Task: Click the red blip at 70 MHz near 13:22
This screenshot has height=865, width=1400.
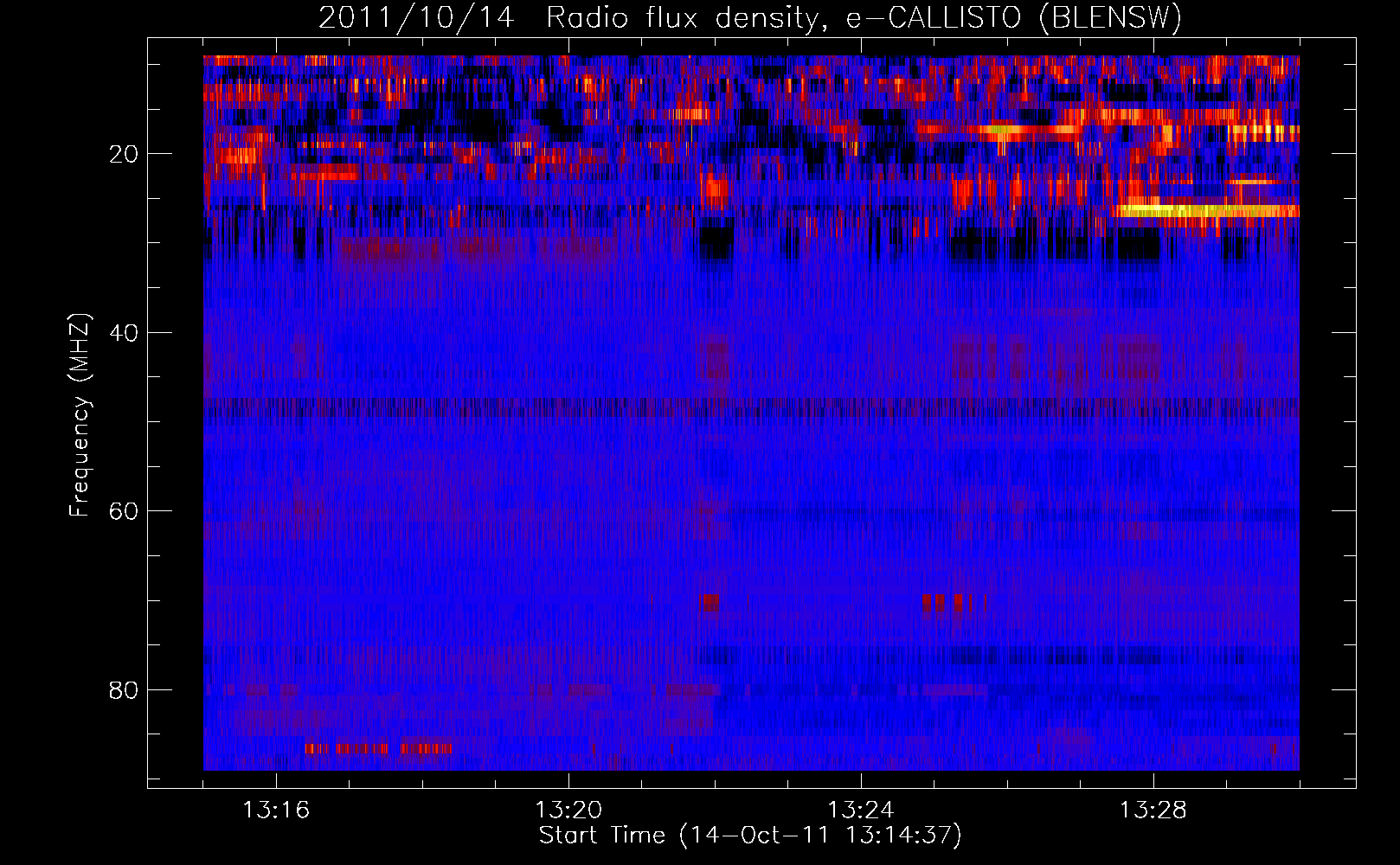Action: pyautogui.click(x=711, y=603)
